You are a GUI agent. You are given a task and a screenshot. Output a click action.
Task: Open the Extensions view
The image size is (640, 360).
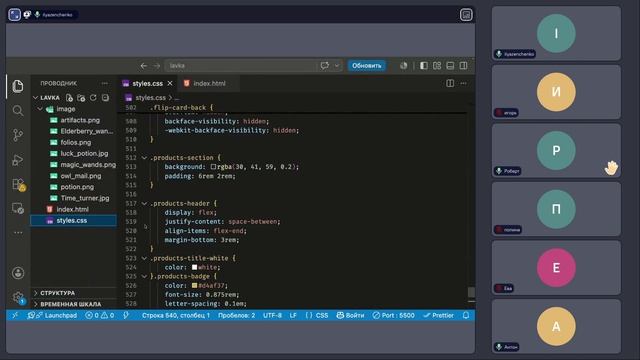18,184
